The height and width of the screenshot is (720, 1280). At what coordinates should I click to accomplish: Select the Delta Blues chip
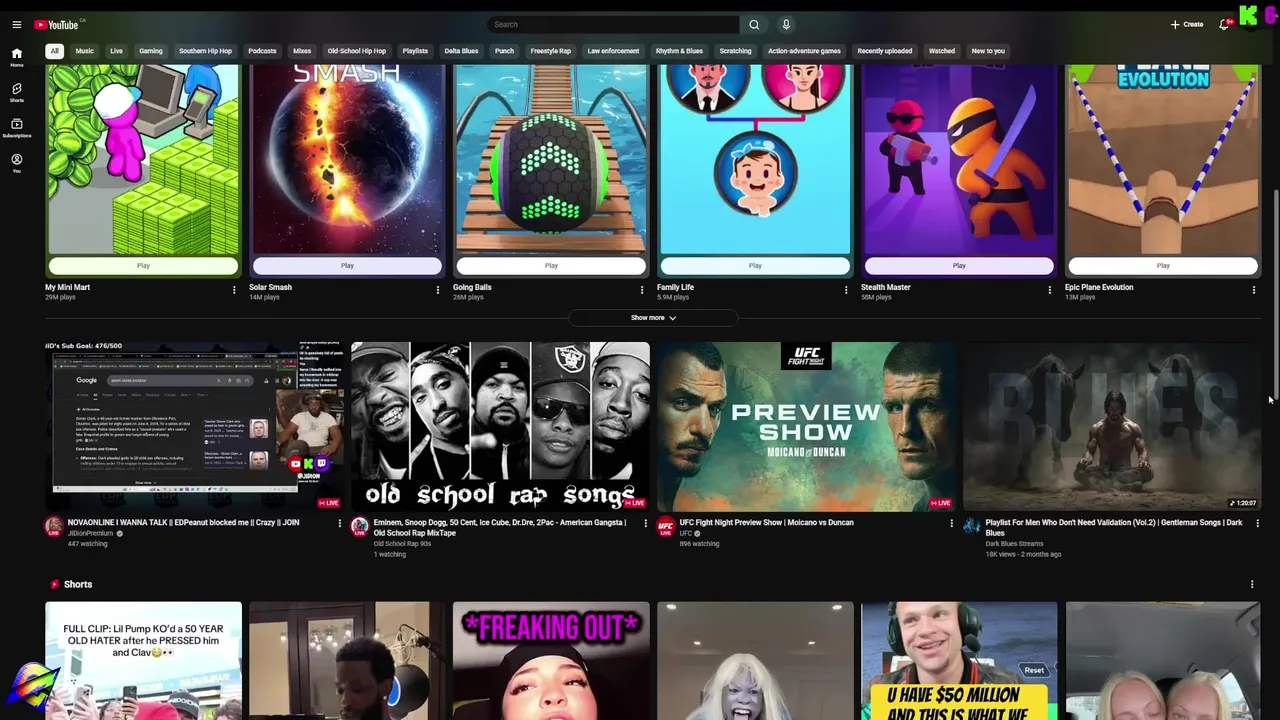461,51
